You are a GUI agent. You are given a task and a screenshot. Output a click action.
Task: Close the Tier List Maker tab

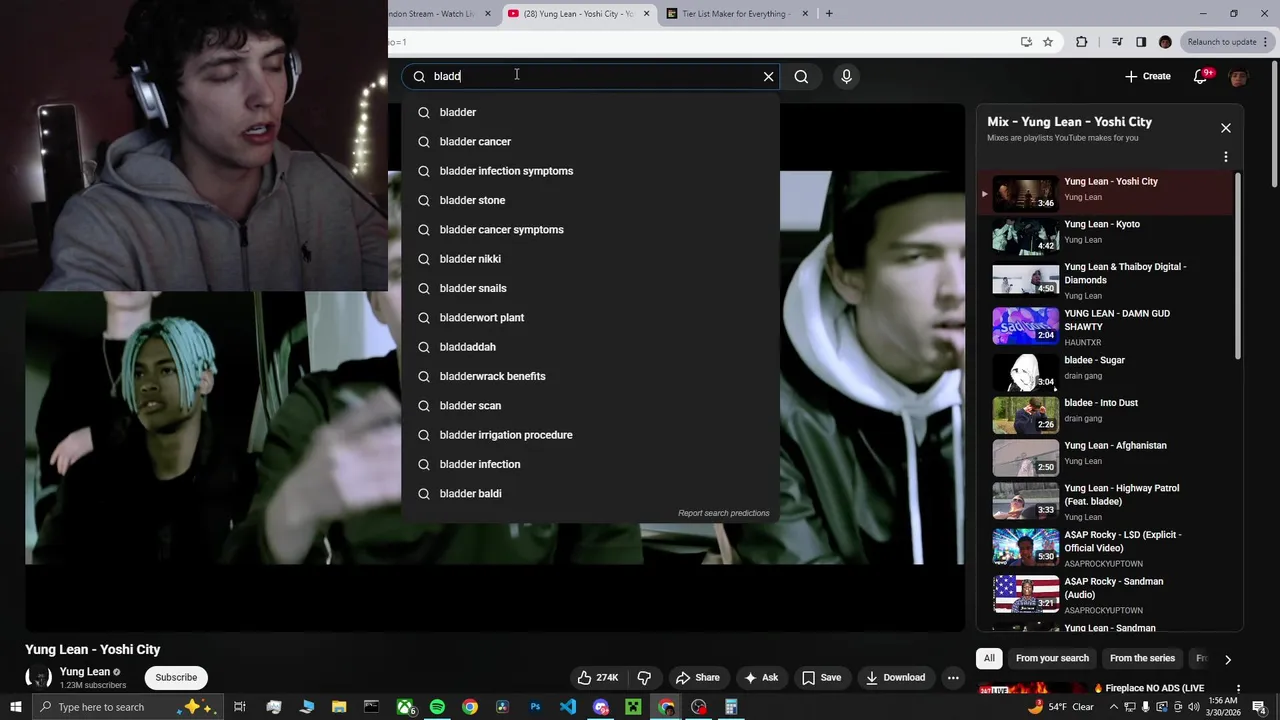coord(804,14)
